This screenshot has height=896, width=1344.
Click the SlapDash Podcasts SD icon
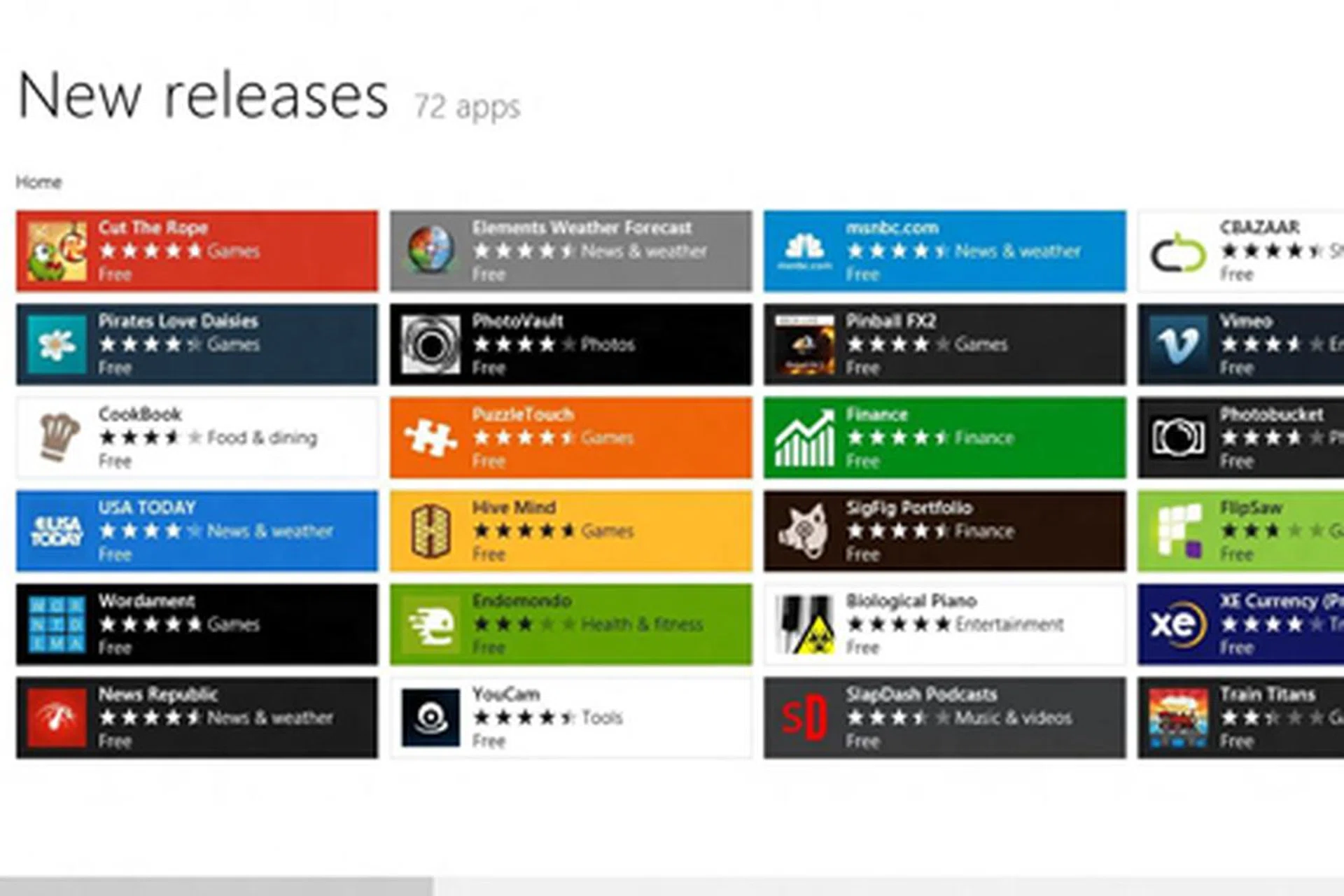pos(804,717)
